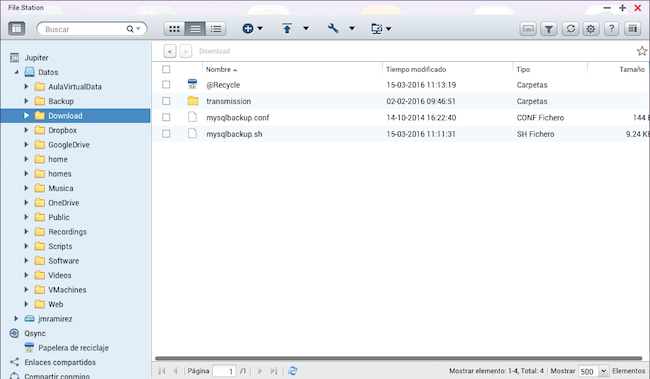Switch to list view mode
This screenshot has width=650, height=379.
point(195,29)
